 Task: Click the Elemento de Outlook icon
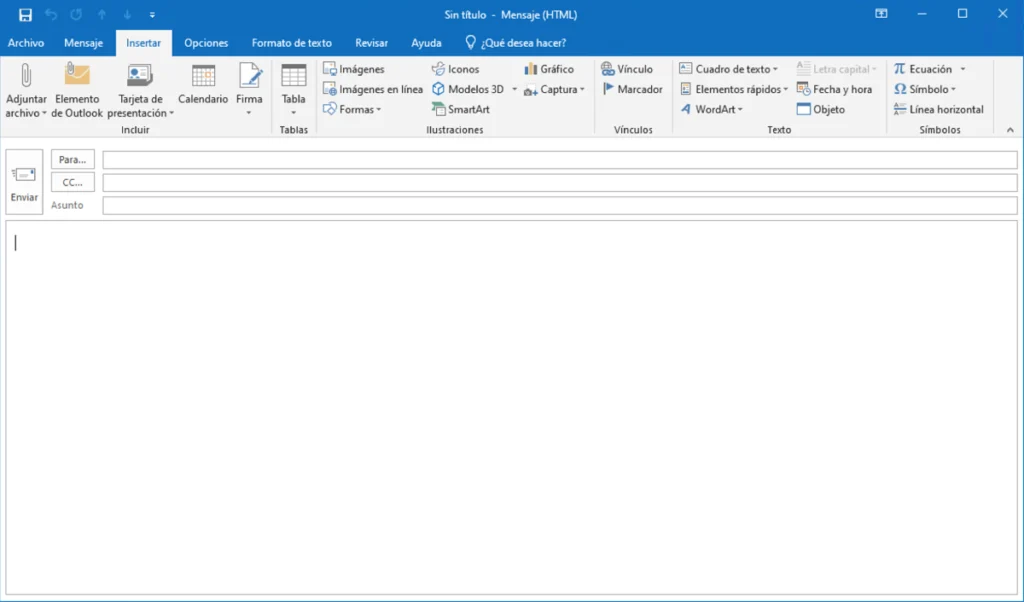tap(77, 76)
